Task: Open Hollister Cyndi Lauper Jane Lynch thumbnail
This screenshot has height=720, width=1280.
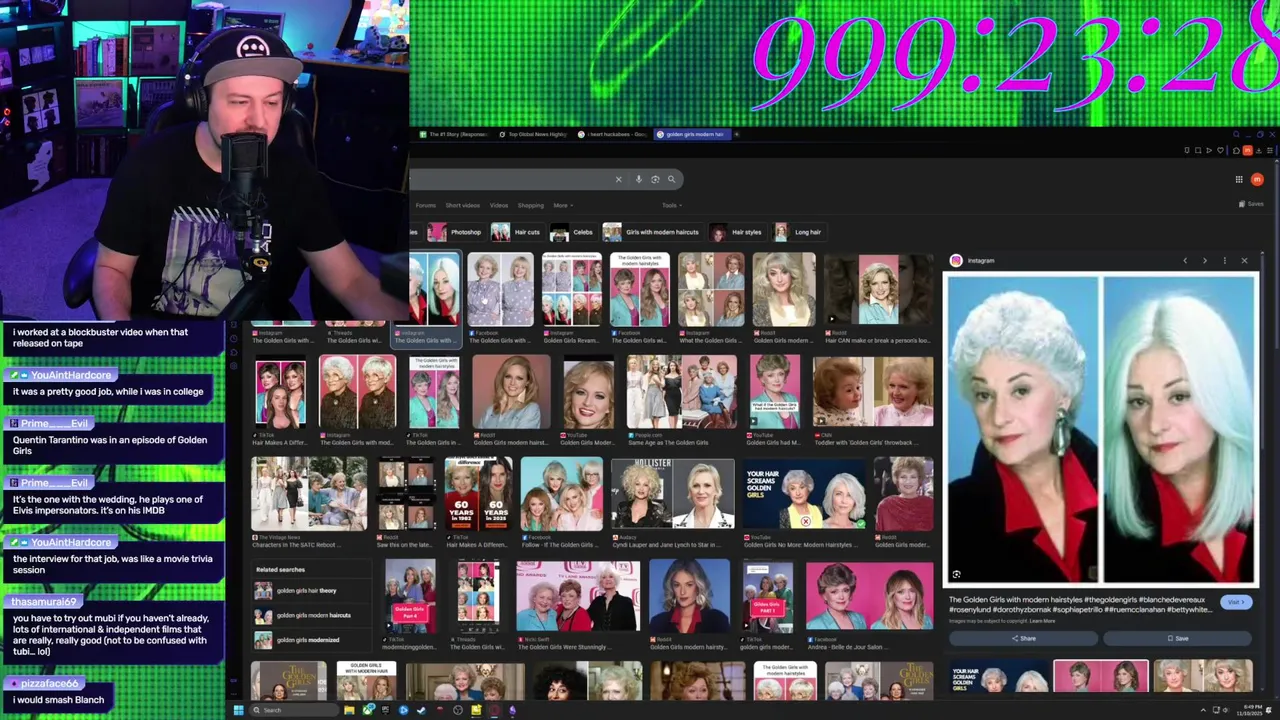Action: pyautogui.click(x=672, y=493)
